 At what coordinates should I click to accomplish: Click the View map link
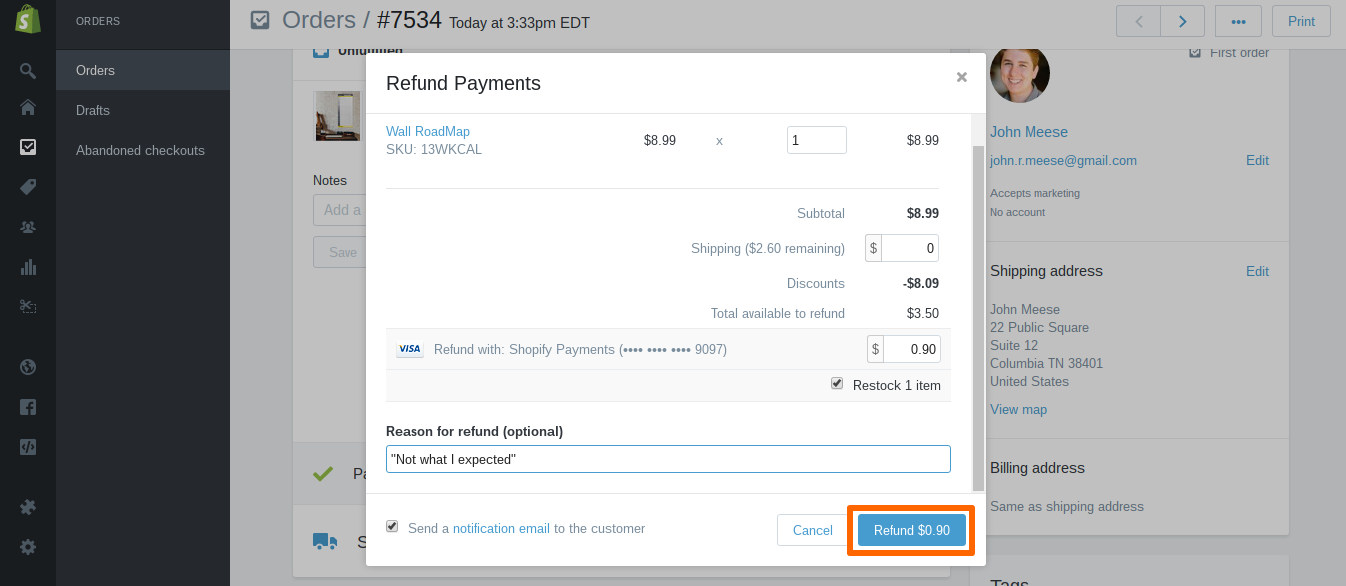[x=1018, y=409]
